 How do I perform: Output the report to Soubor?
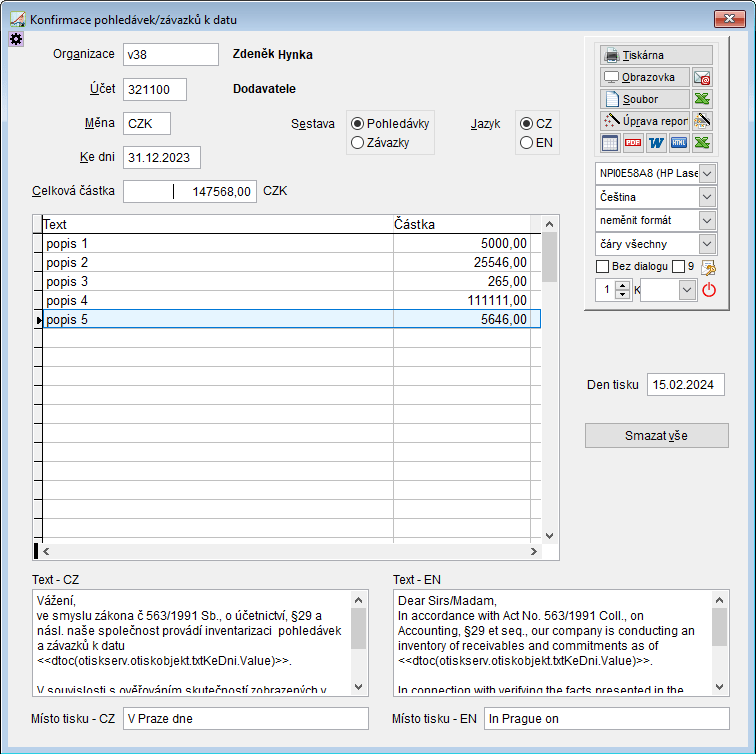tap(645, 99)
